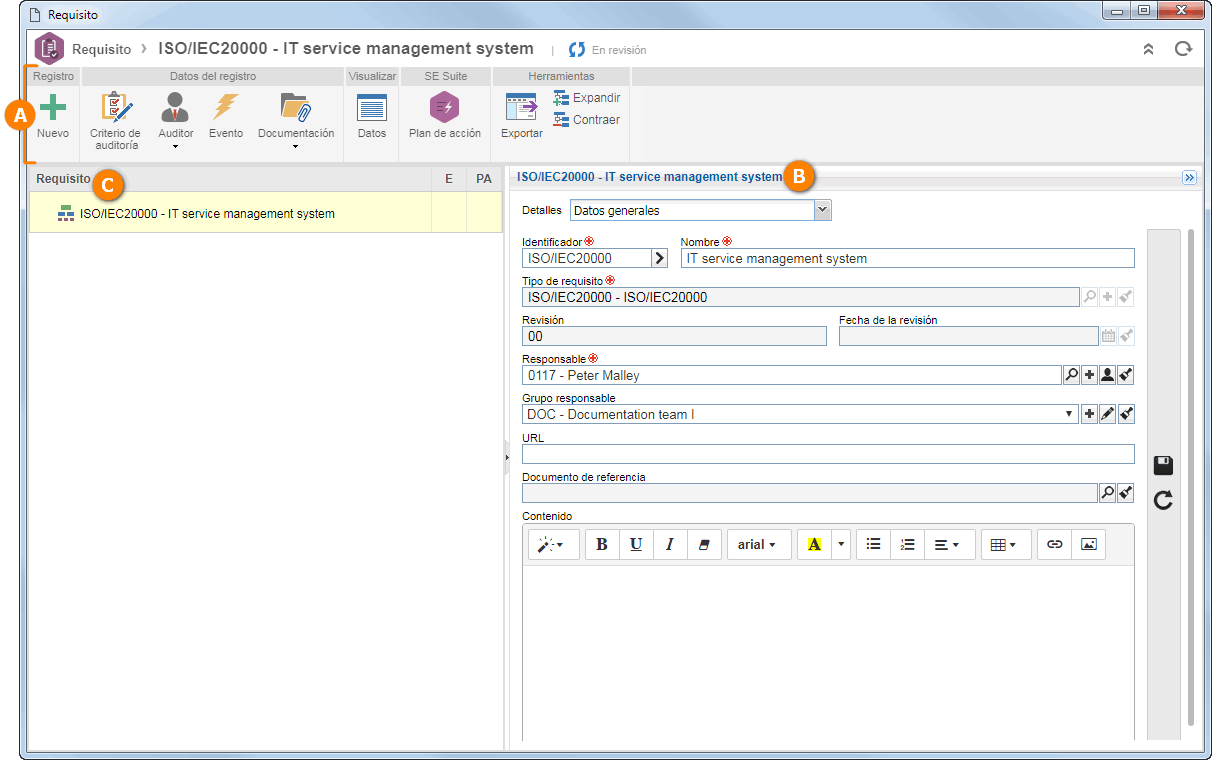
Task: Toggle Bold formatting
Action: point(602,544)
